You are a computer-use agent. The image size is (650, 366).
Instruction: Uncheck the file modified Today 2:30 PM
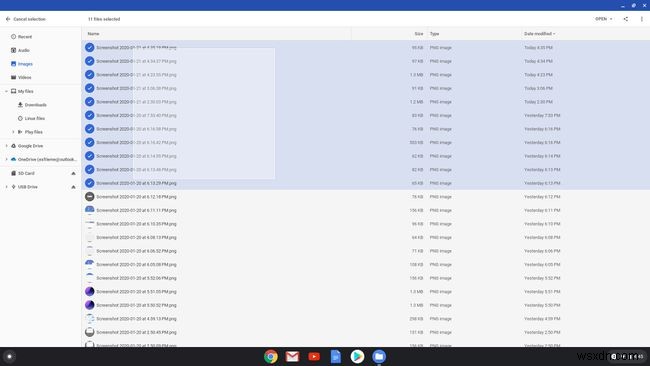(x=90, y=102)
